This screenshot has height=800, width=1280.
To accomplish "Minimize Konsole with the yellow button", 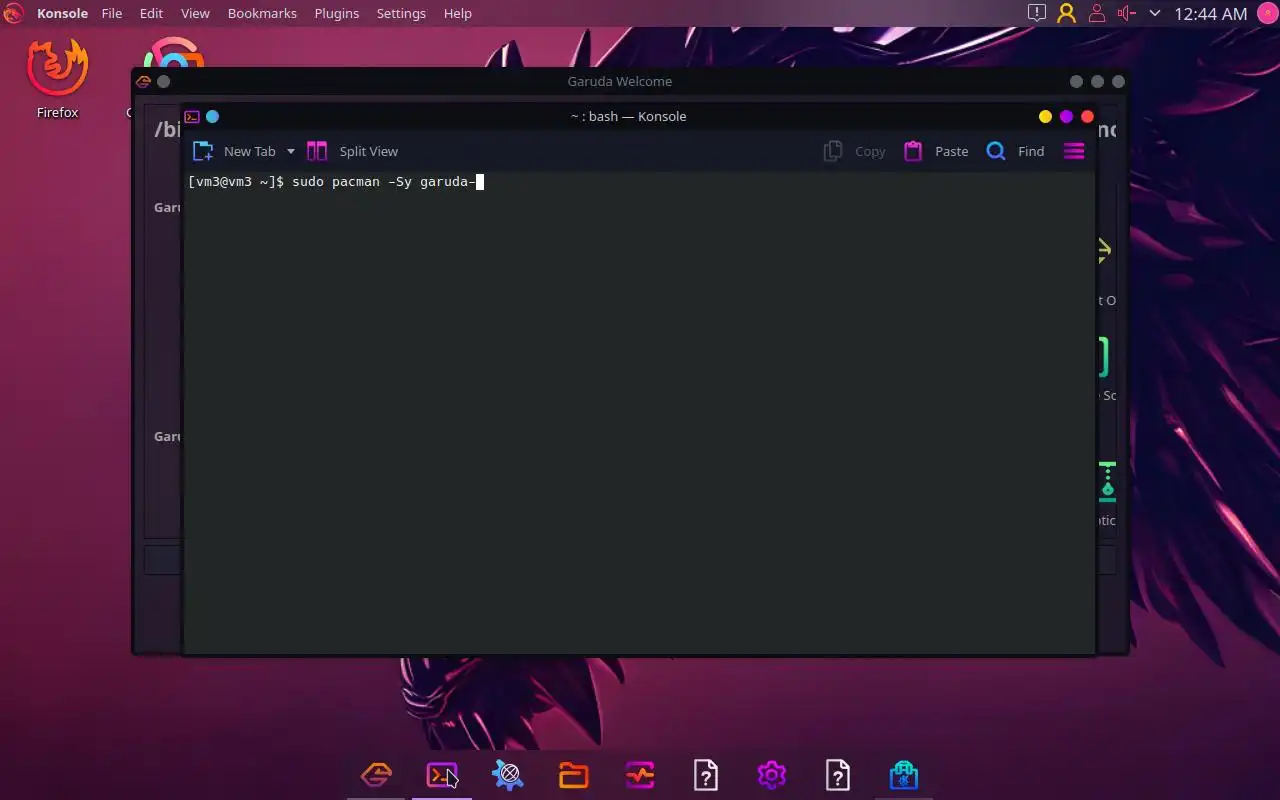I will click(1045, 116).
